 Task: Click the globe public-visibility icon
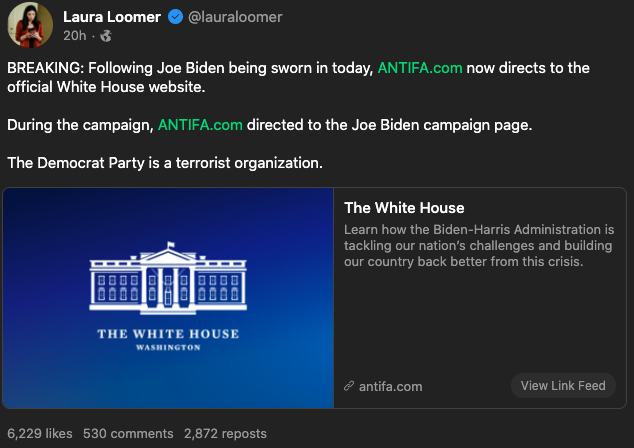click(107, 36)
